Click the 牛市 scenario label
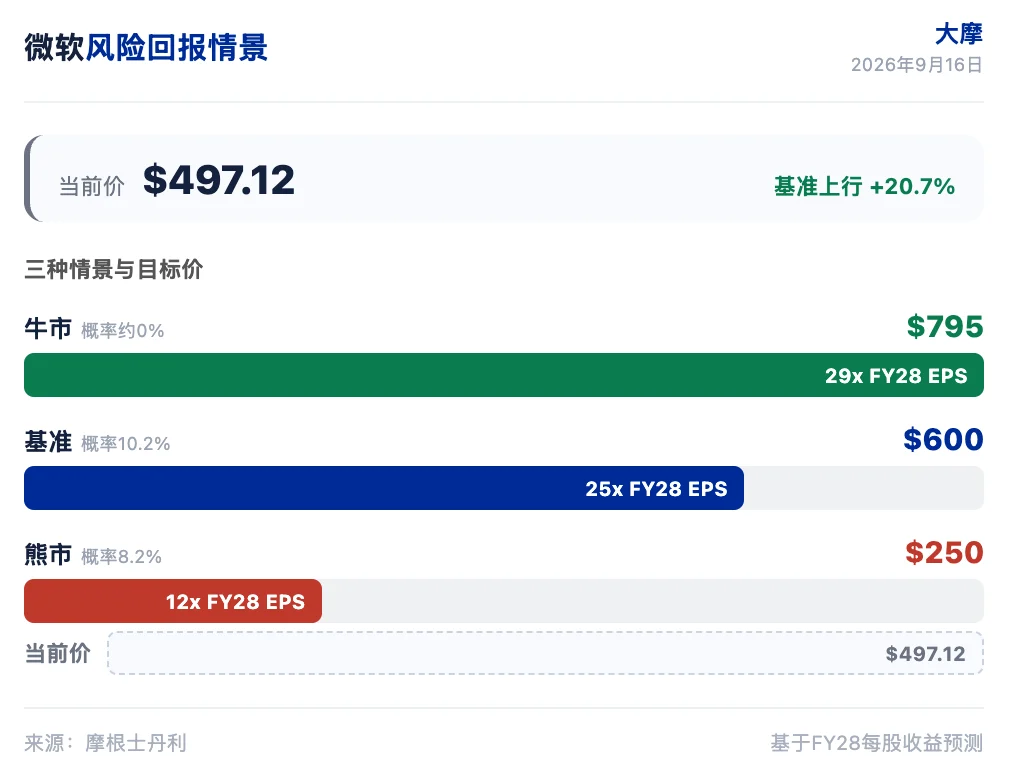The height and width of the screenshot is (778, 1016). (48, 328)
